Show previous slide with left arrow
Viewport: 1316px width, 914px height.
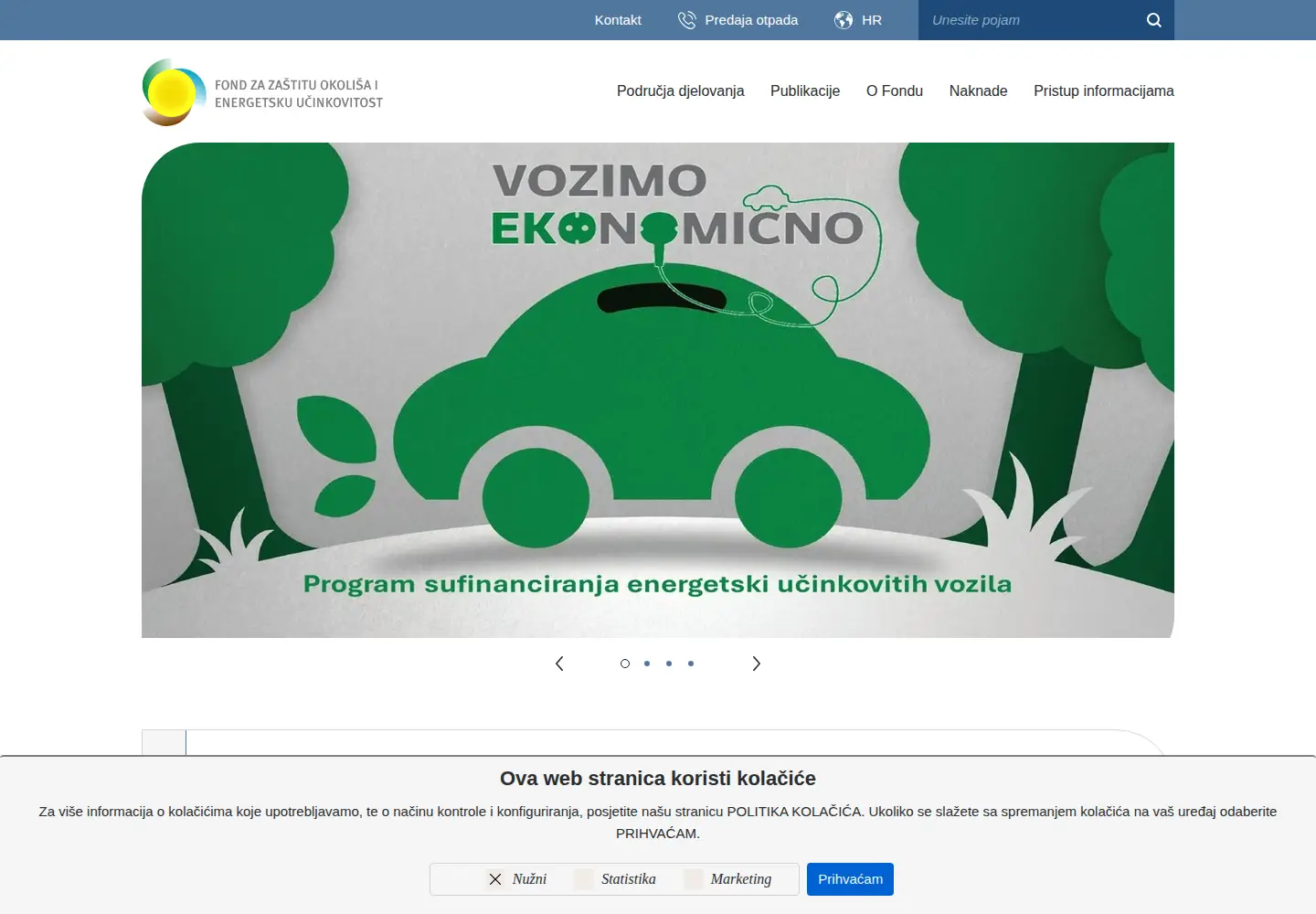[559, 664]
